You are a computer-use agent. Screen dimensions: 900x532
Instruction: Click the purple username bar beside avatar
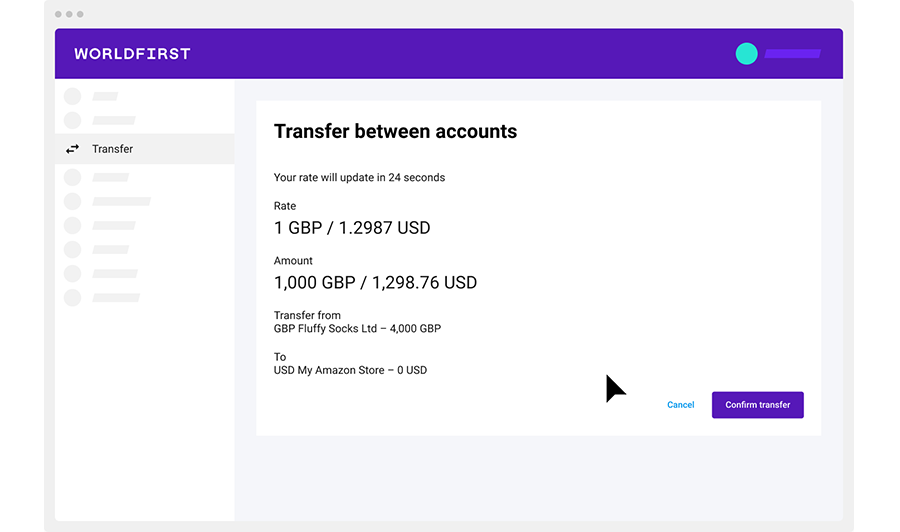[x=792, y=54]
